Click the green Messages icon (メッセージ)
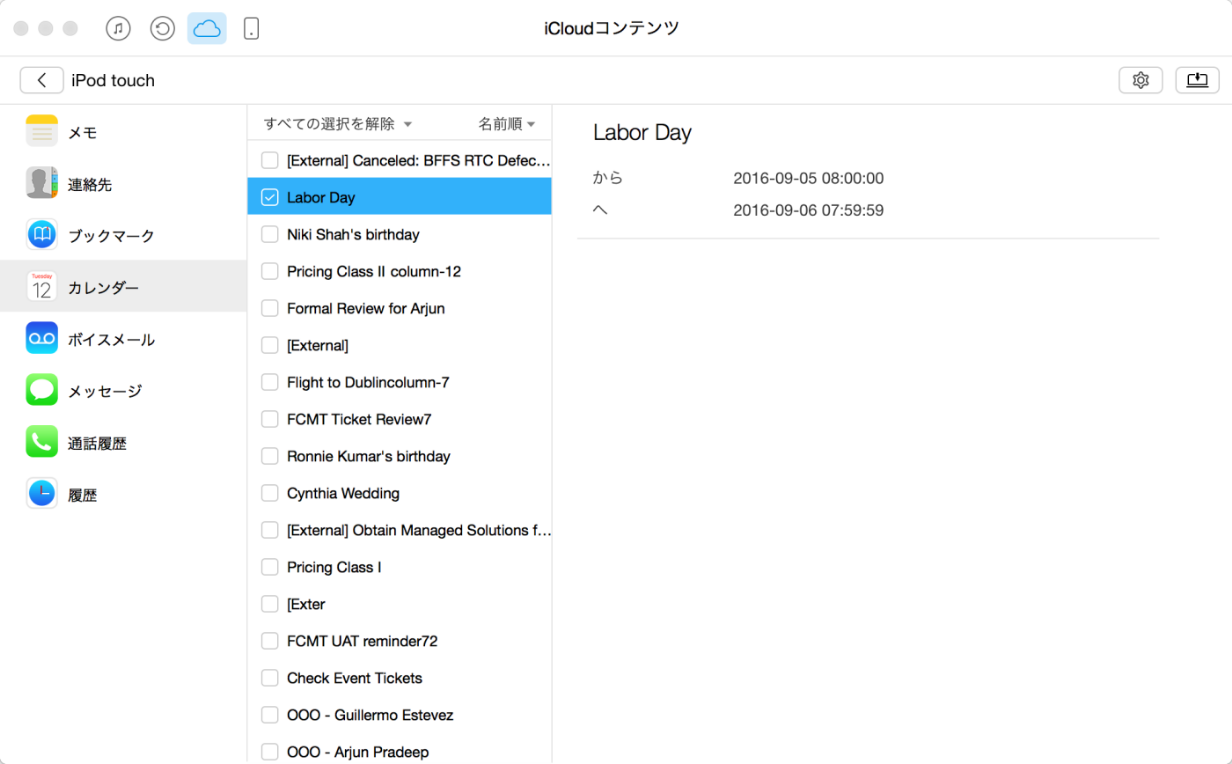Viewport: 1232px width, 764px height. (42, 391)
